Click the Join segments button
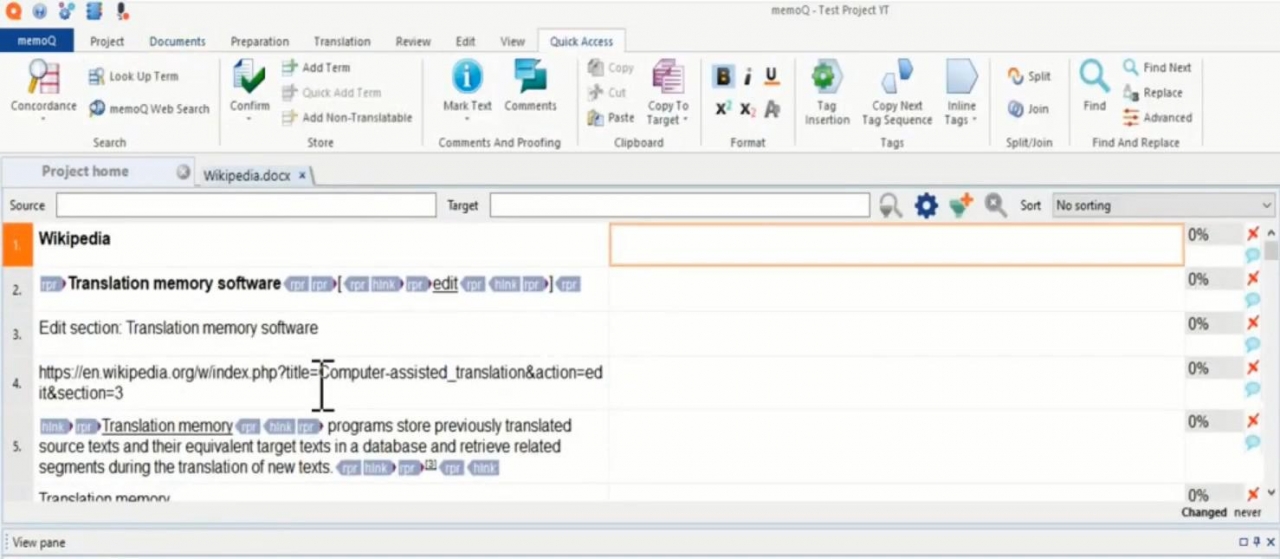The image size is (1280, 559). [x=1029, y=109]
